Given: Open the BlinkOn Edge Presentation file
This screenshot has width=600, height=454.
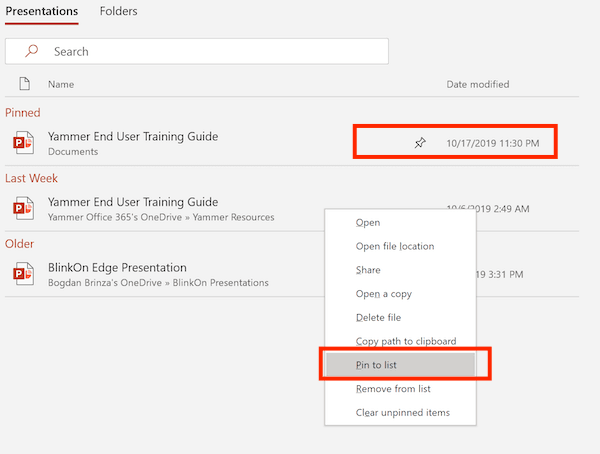Looking at the screenshot, I should (117, 267).
